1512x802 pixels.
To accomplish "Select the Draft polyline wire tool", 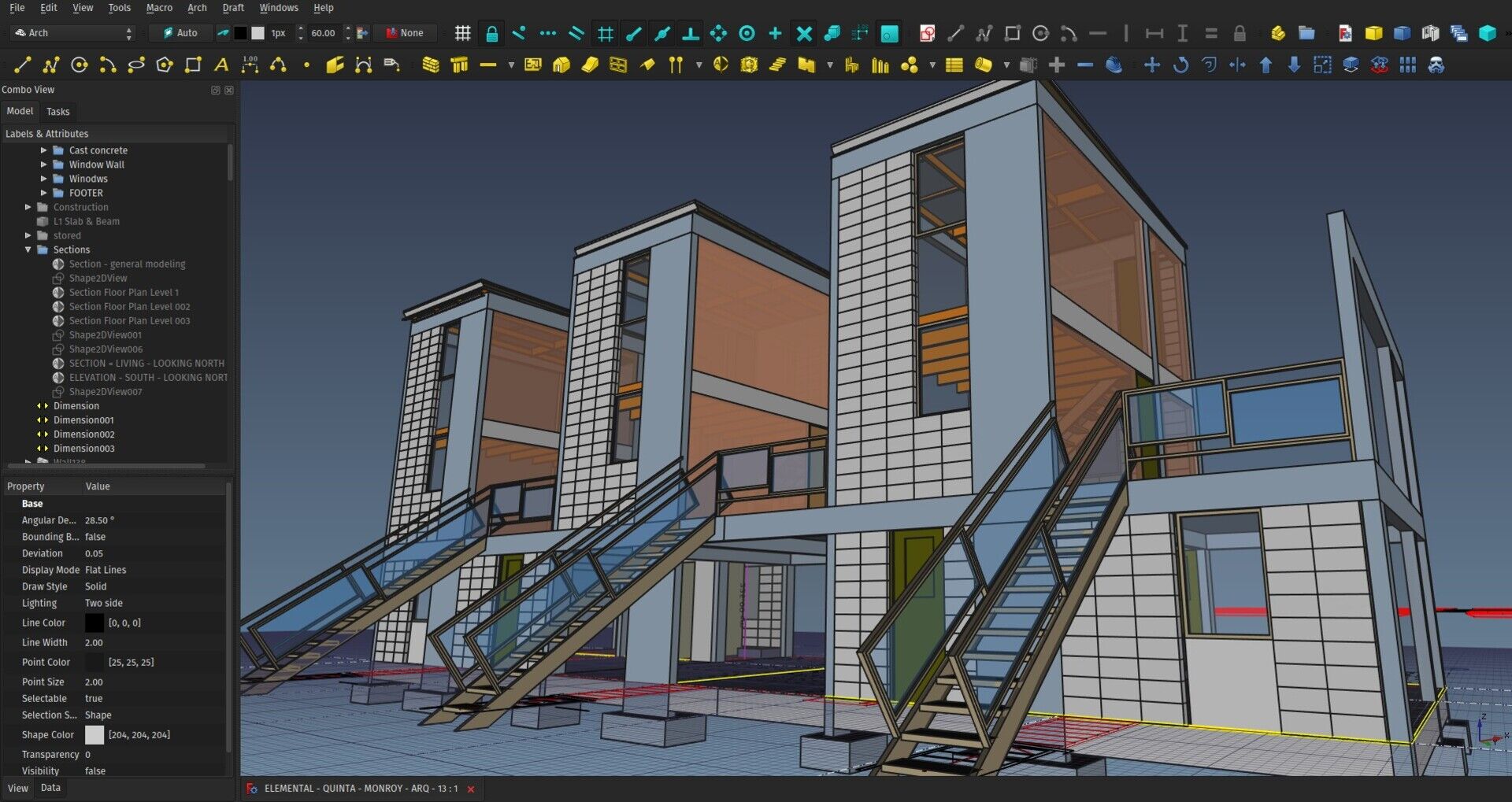I will tap(51, 65).
